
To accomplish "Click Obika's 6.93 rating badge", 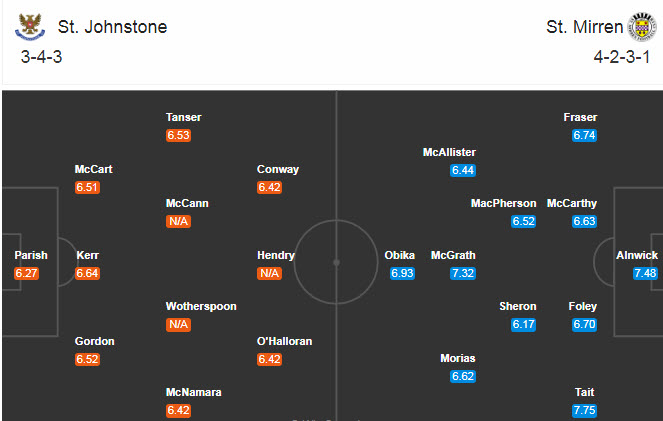I will pyautogui.click(x=403, y=273).
